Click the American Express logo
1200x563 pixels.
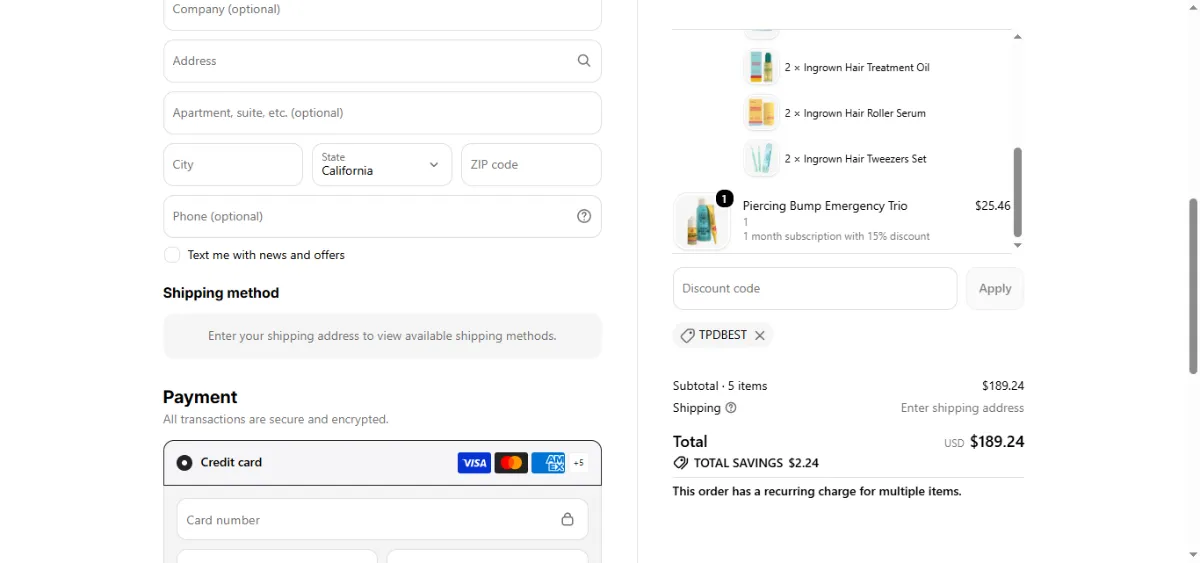[548, 463]
